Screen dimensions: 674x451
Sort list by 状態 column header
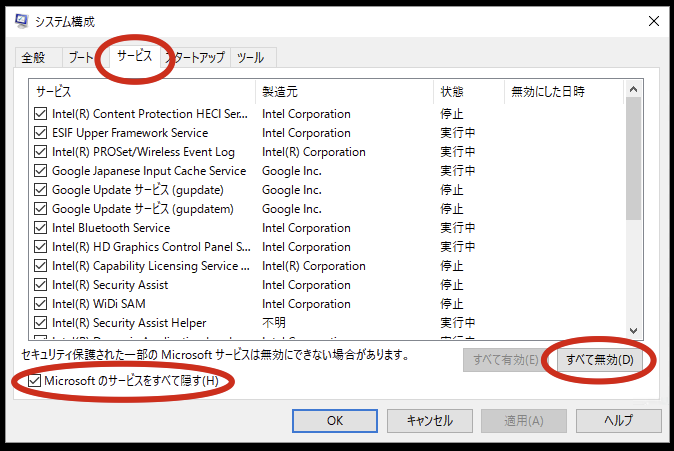[x=469, y=92]
